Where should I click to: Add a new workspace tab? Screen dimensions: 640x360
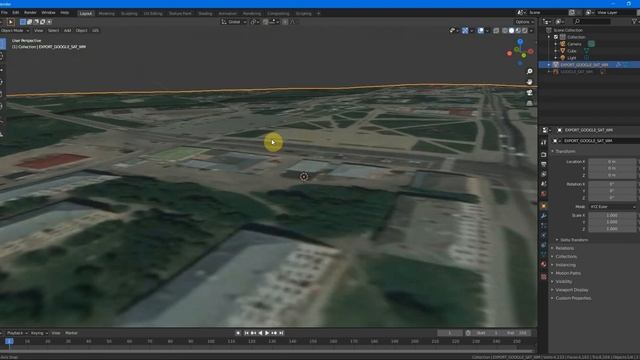(318, 13)
